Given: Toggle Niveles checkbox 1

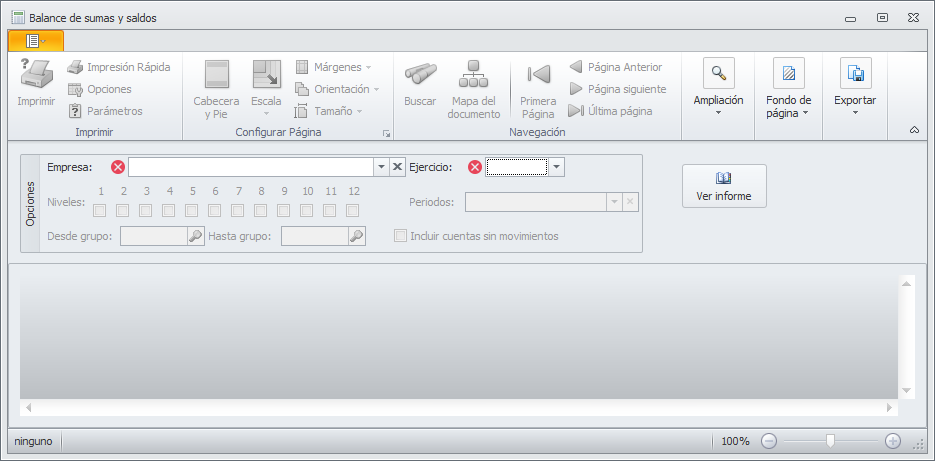Looking at the screenshot, I should (100, 211).
